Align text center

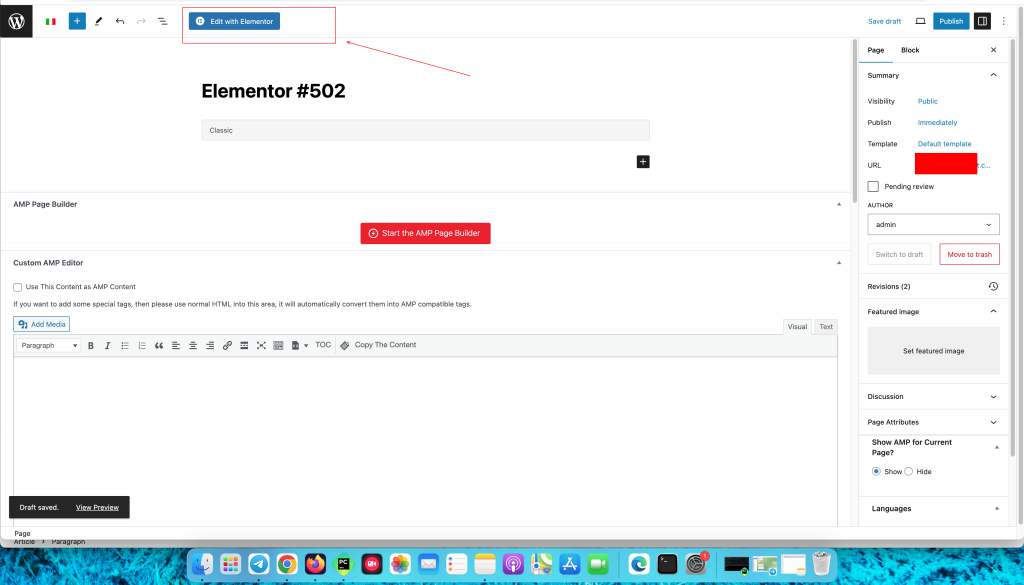click(193, 345)
